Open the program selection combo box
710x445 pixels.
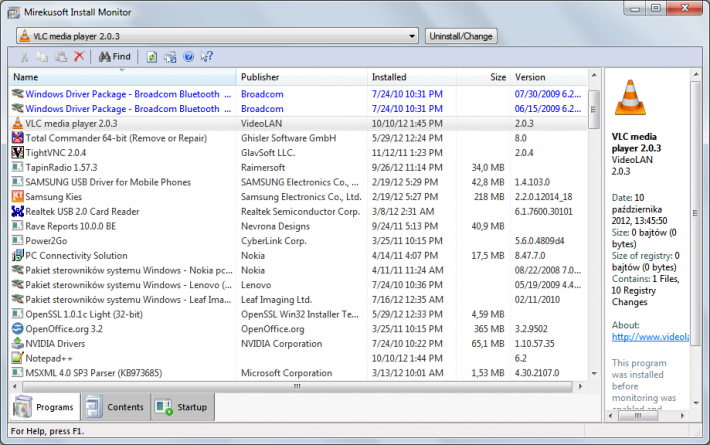pyautogui.click(x=217, y=36)
